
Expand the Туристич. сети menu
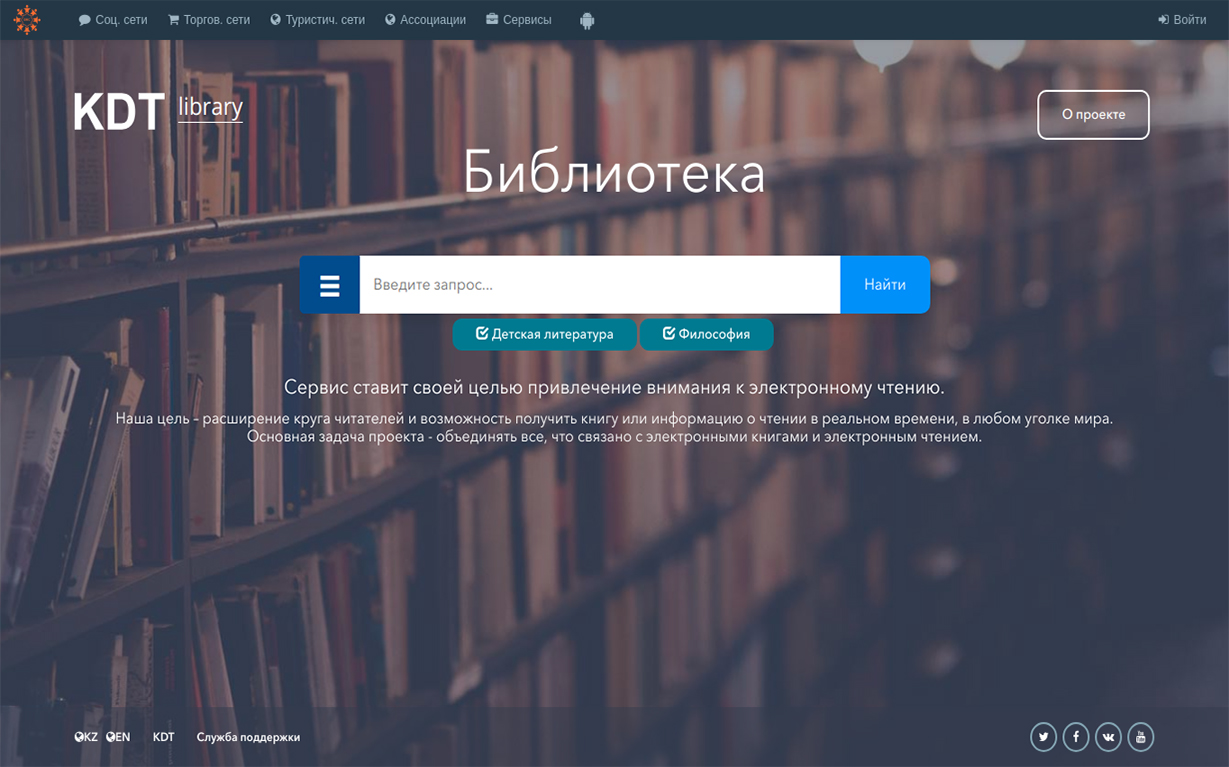(317, 20)
